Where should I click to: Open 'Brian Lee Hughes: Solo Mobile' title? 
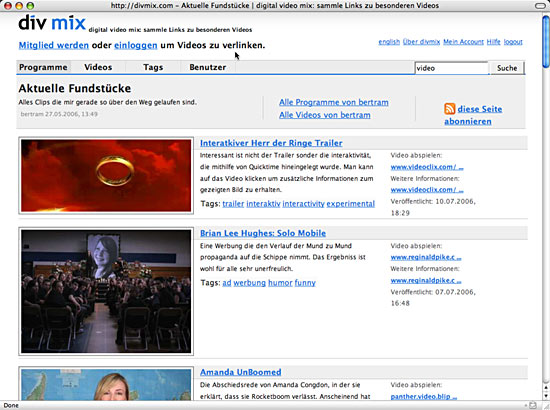coord(263,233)
